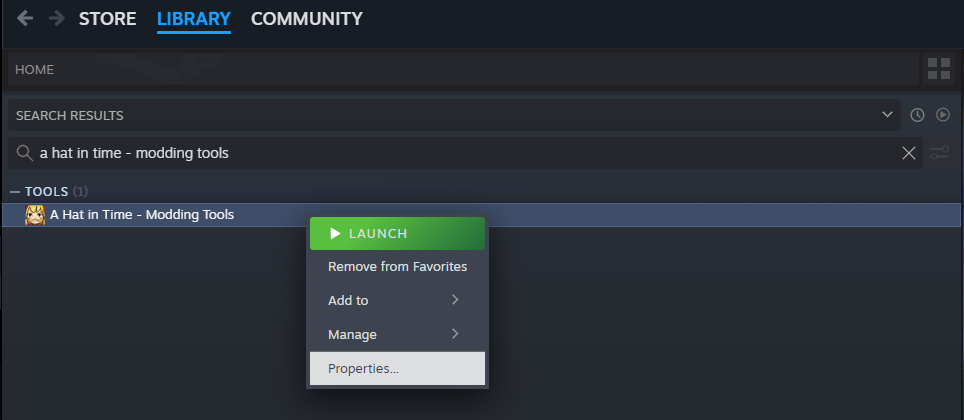Collapse the TOOLS category
The height and width of the screenshot is (420, 964).
pyautogui.click(x=15, y=192)
